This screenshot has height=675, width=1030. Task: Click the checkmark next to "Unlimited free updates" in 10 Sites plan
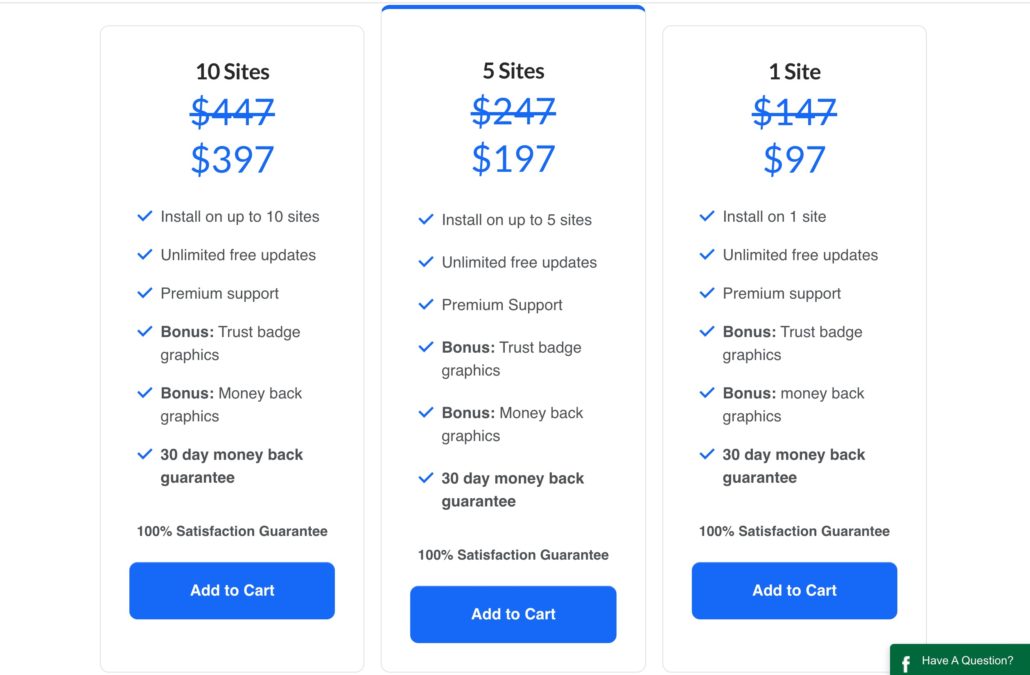tap(144, 255)
